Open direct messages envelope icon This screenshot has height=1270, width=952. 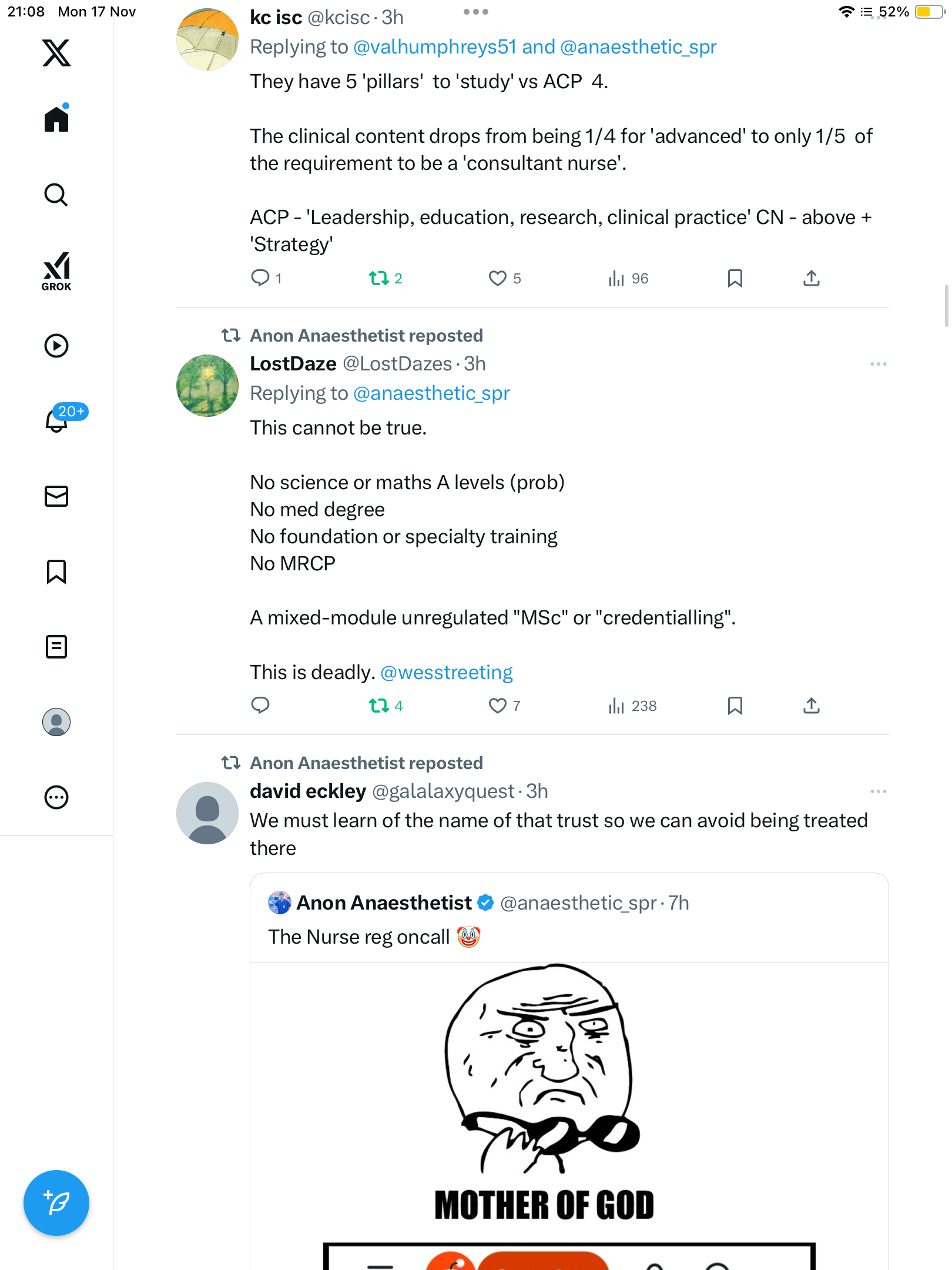click(56, 496)
